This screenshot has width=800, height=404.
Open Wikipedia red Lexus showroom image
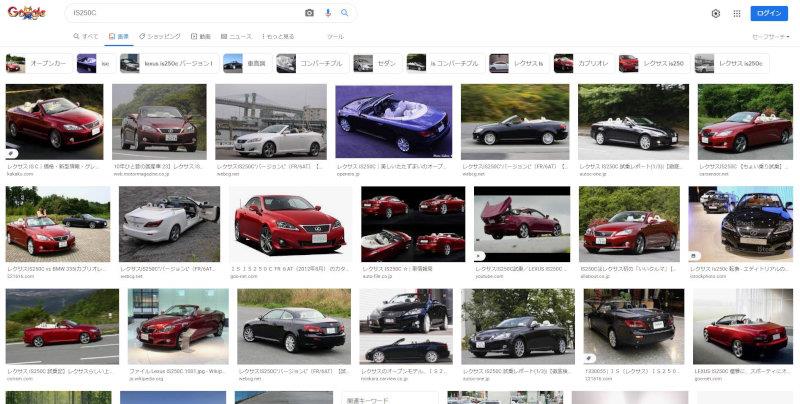[x=178, y=326]
